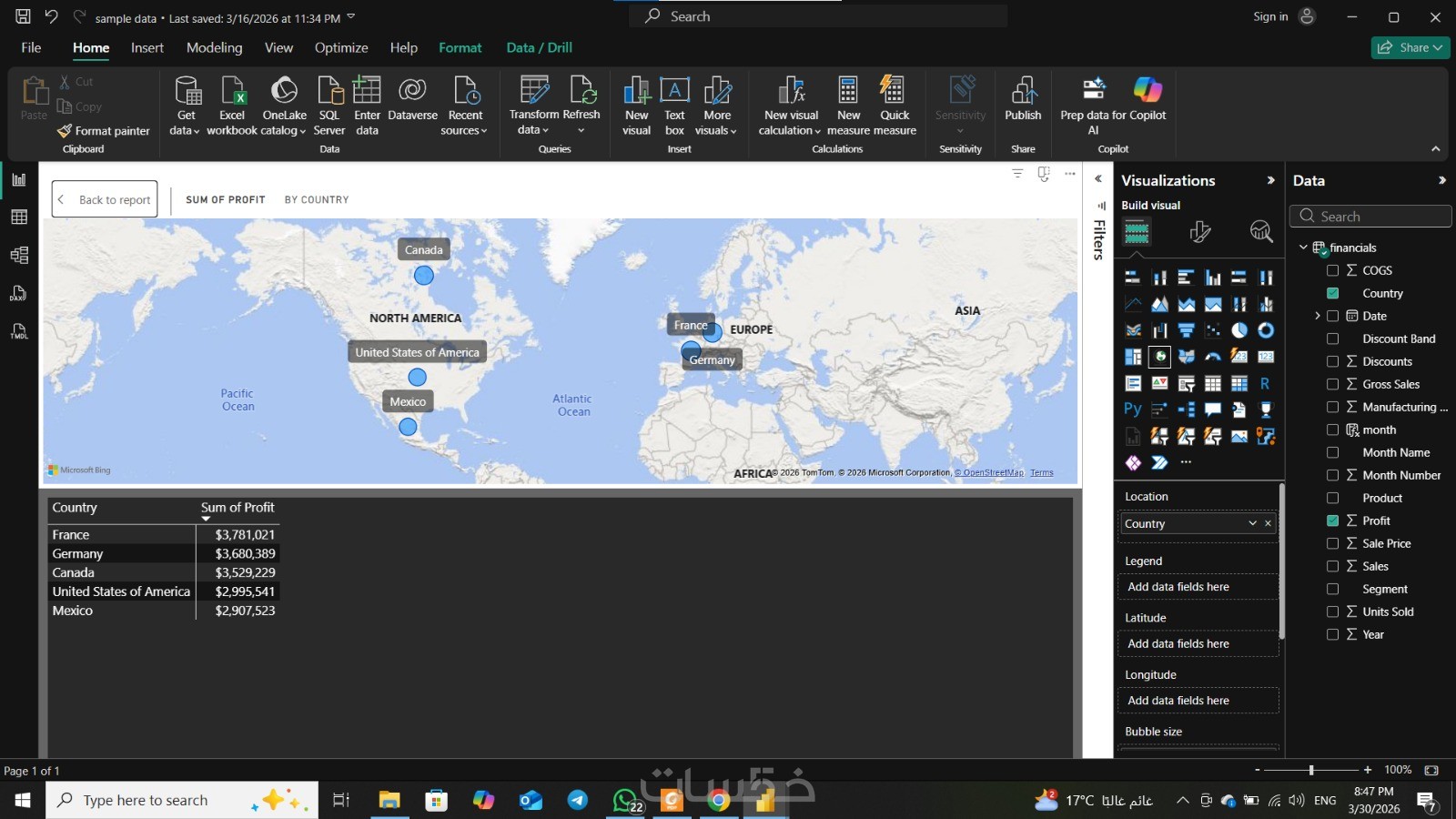The image size is (1456, 819).
Task: Click the zoom slider handle
Action: [x=1311, y=770]
